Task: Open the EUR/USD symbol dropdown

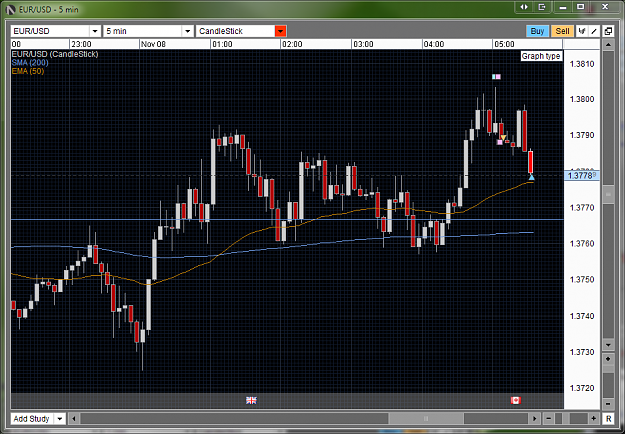Action: tap(95, 31)
